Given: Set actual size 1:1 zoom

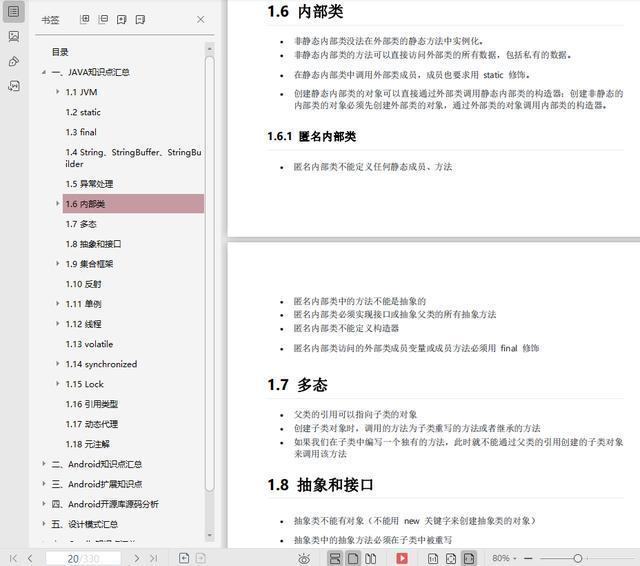Looking at the screenshot, I should click(433, 558).
